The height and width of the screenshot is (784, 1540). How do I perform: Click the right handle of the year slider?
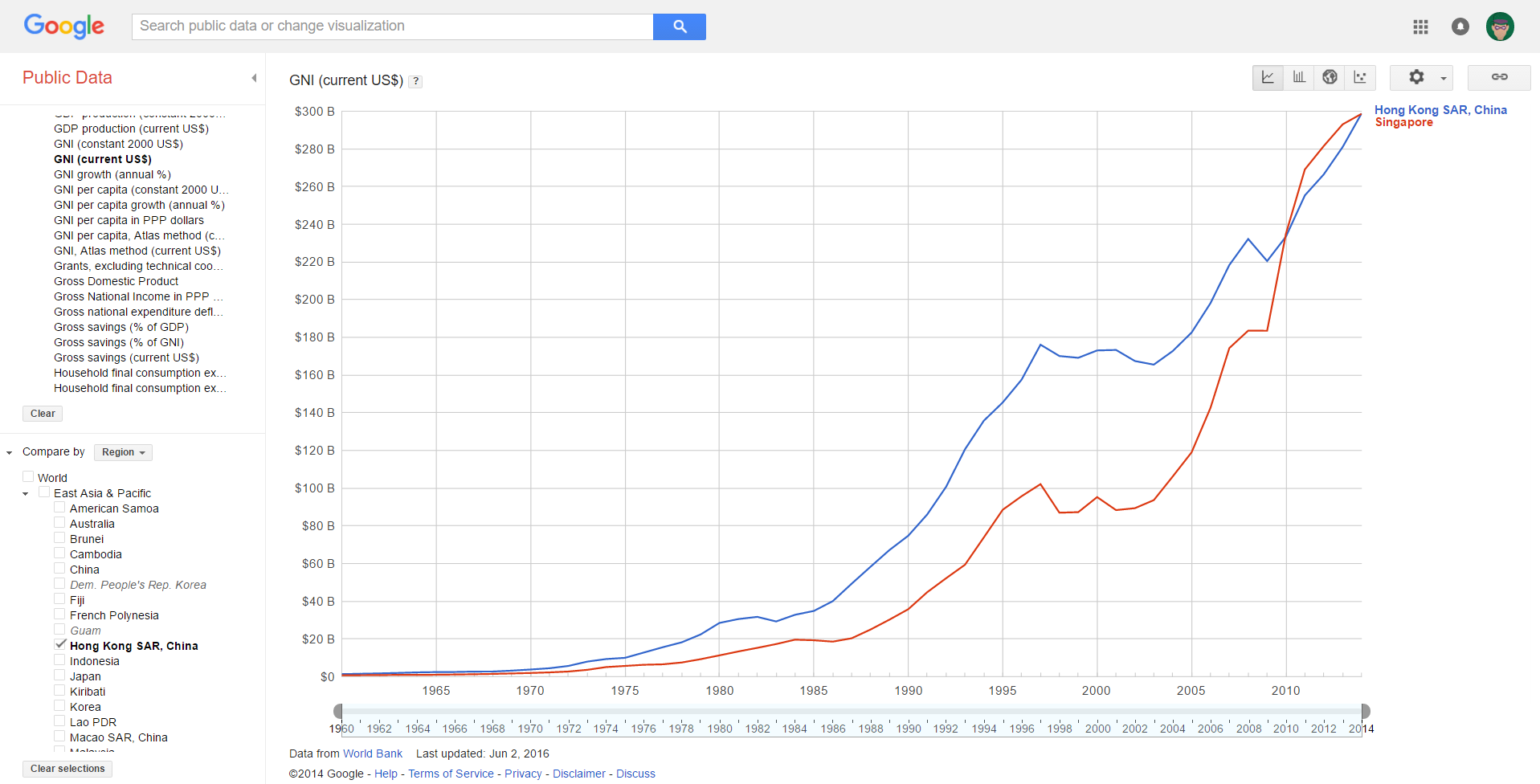(x=1365, y=711)
